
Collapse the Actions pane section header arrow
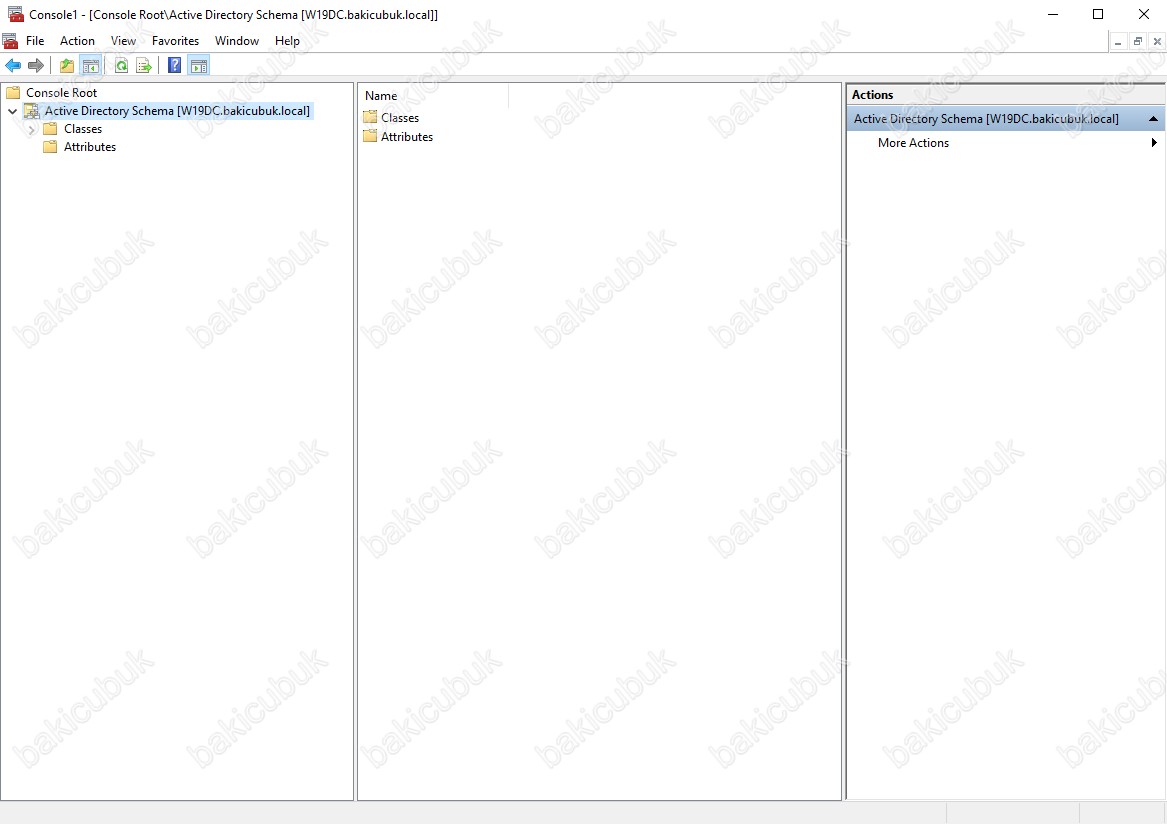1153,119
